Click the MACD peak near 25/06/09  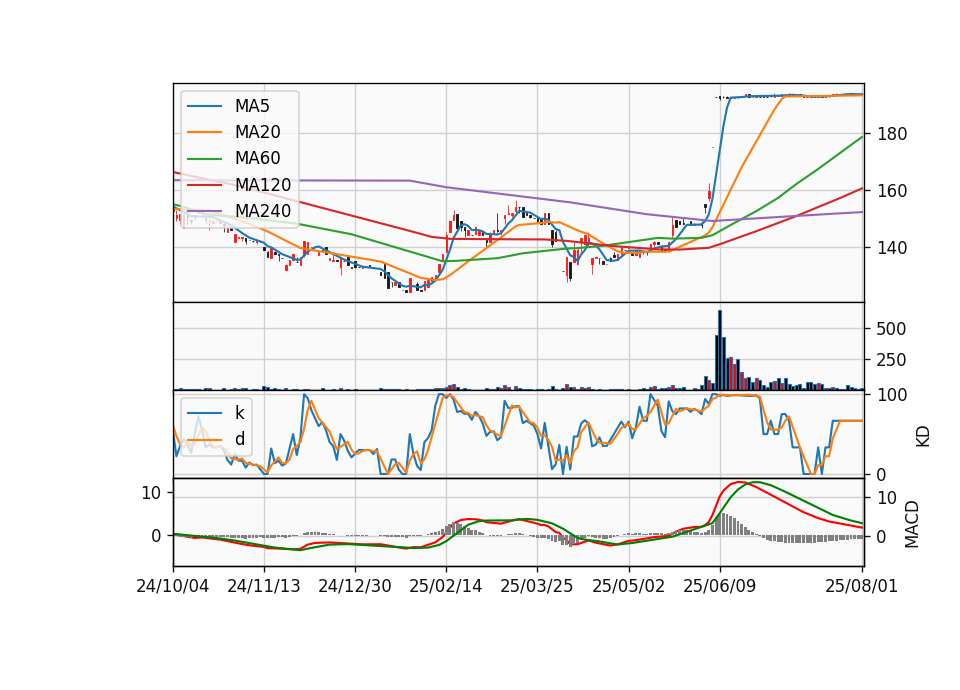[740, 483]
